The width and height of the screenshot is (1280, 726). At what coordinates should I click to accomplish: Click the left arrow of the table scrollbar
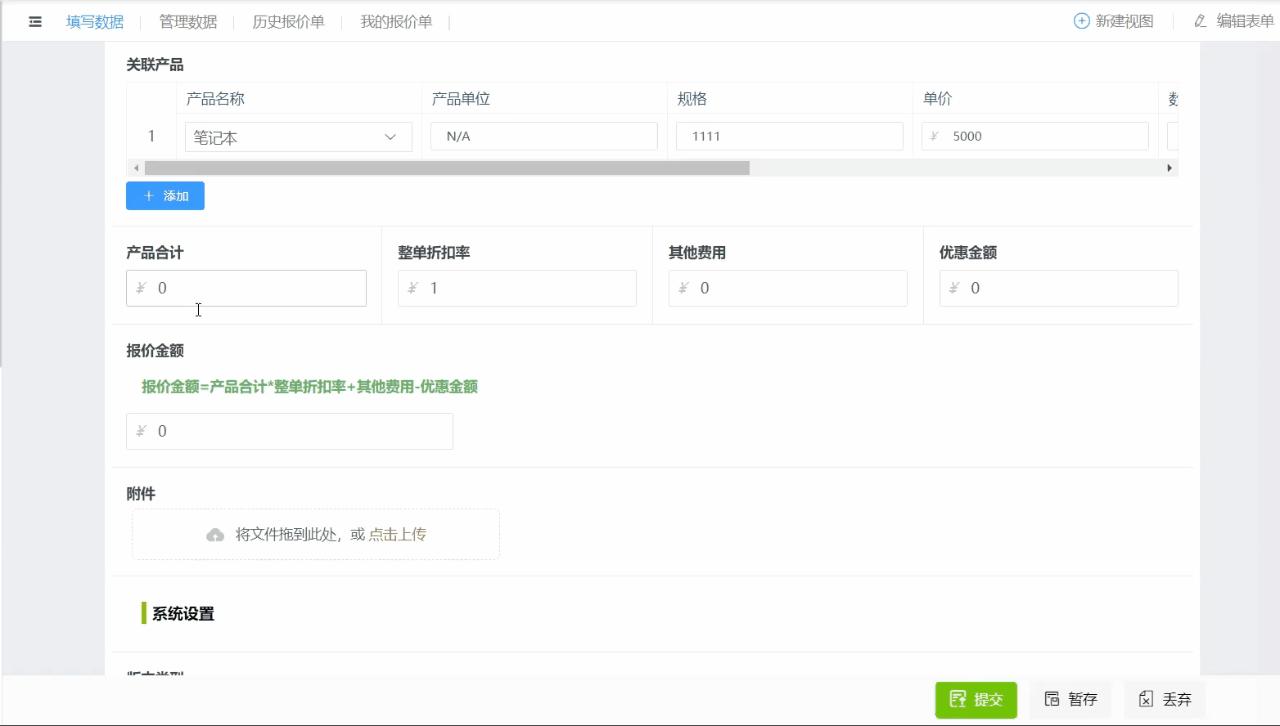tap(136, 167)
